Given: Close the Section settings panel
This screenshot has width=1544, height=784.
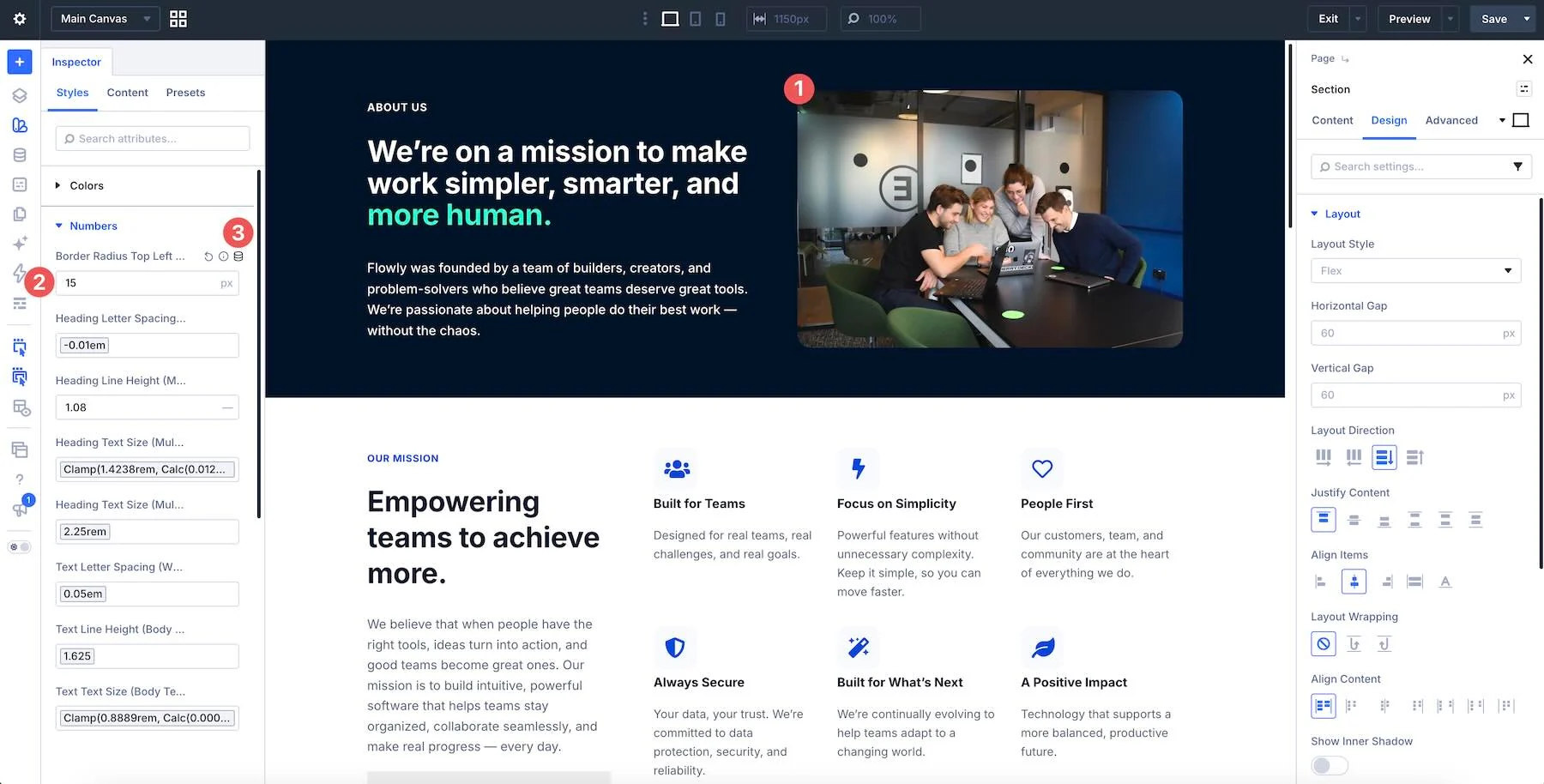Looking at the screenshot, I should click(x=1527, y=59).
